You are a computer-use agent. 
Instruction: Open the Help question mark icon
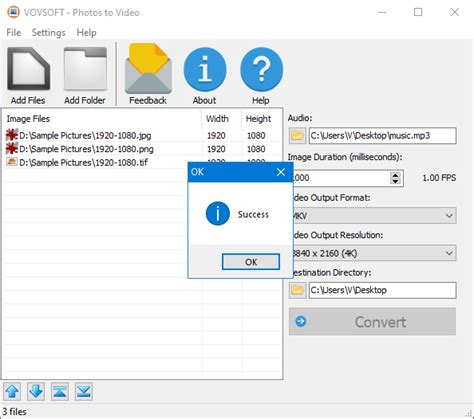(261, 69)
